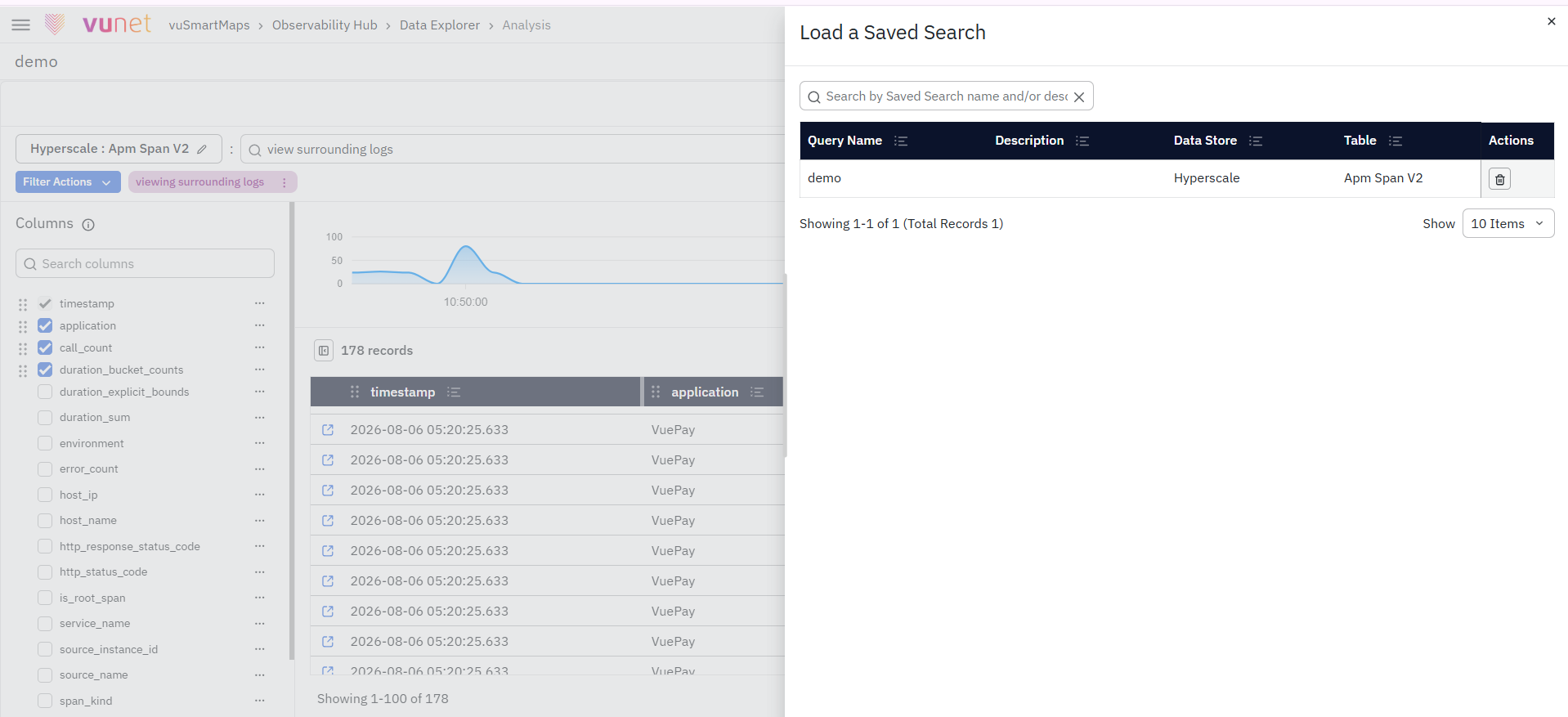Image resolution: width=1568 pixels, height=717 pixels.
Task: Clear the saved search text box
Action: [x=1079, y=96]
